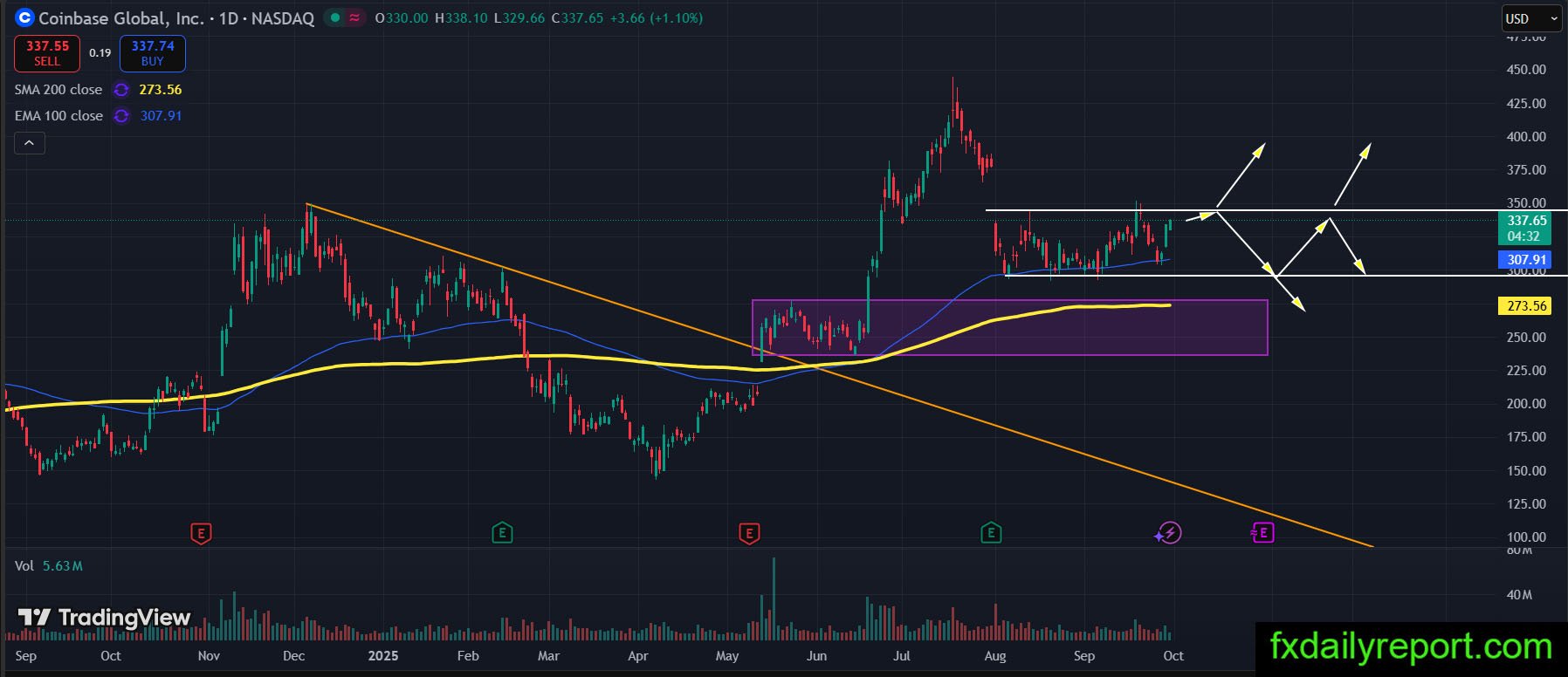1568x677 pixels.
Task: Select the EMA legend value 307.91
Action: tap(161, 116)
